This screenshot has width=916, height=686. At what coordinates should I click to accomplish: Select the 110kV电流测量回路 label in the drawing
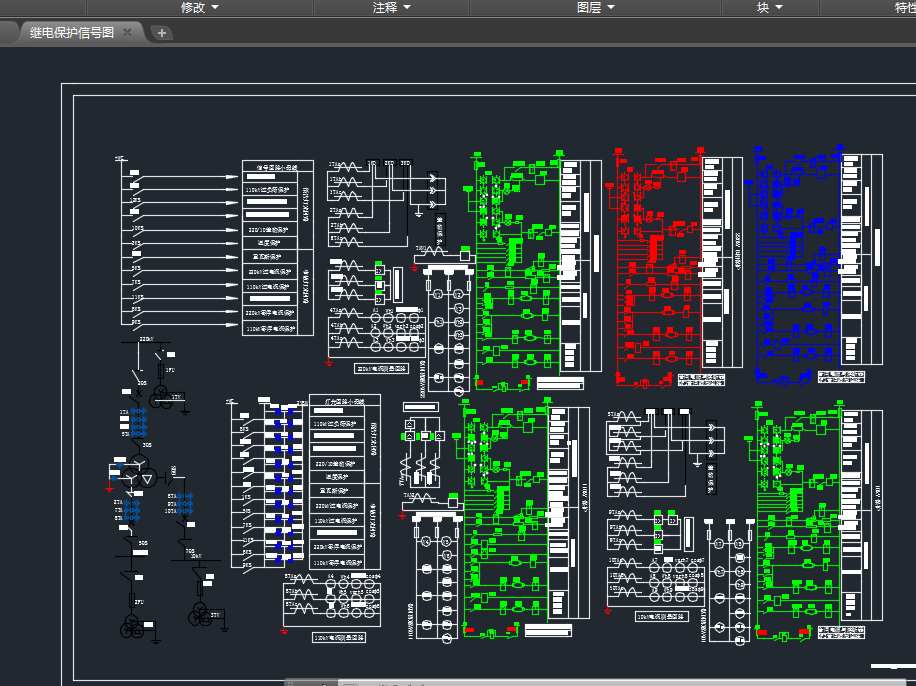coord(339,638)
